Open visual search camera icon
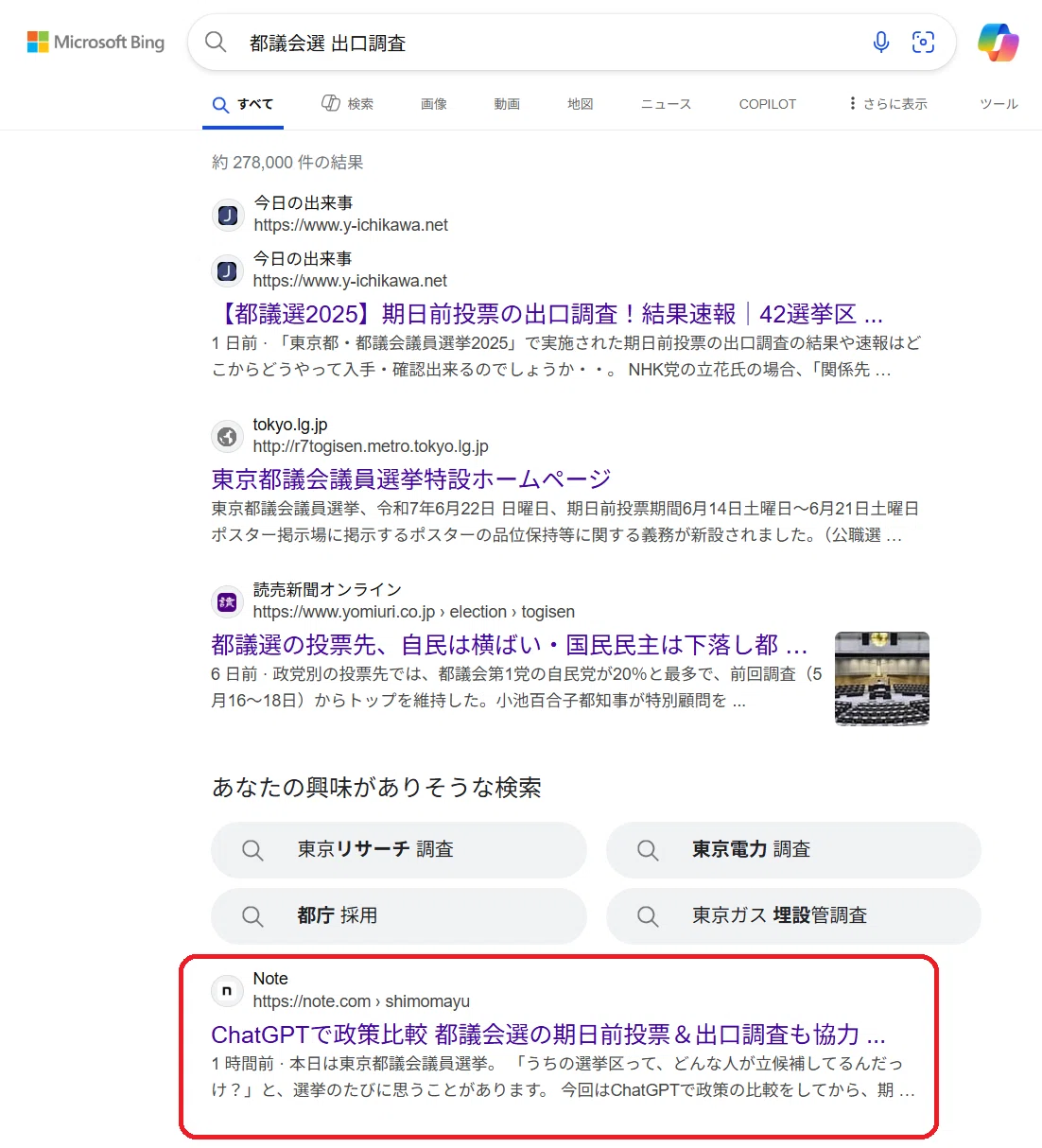1042x1148 pixels. pos(923,43)
